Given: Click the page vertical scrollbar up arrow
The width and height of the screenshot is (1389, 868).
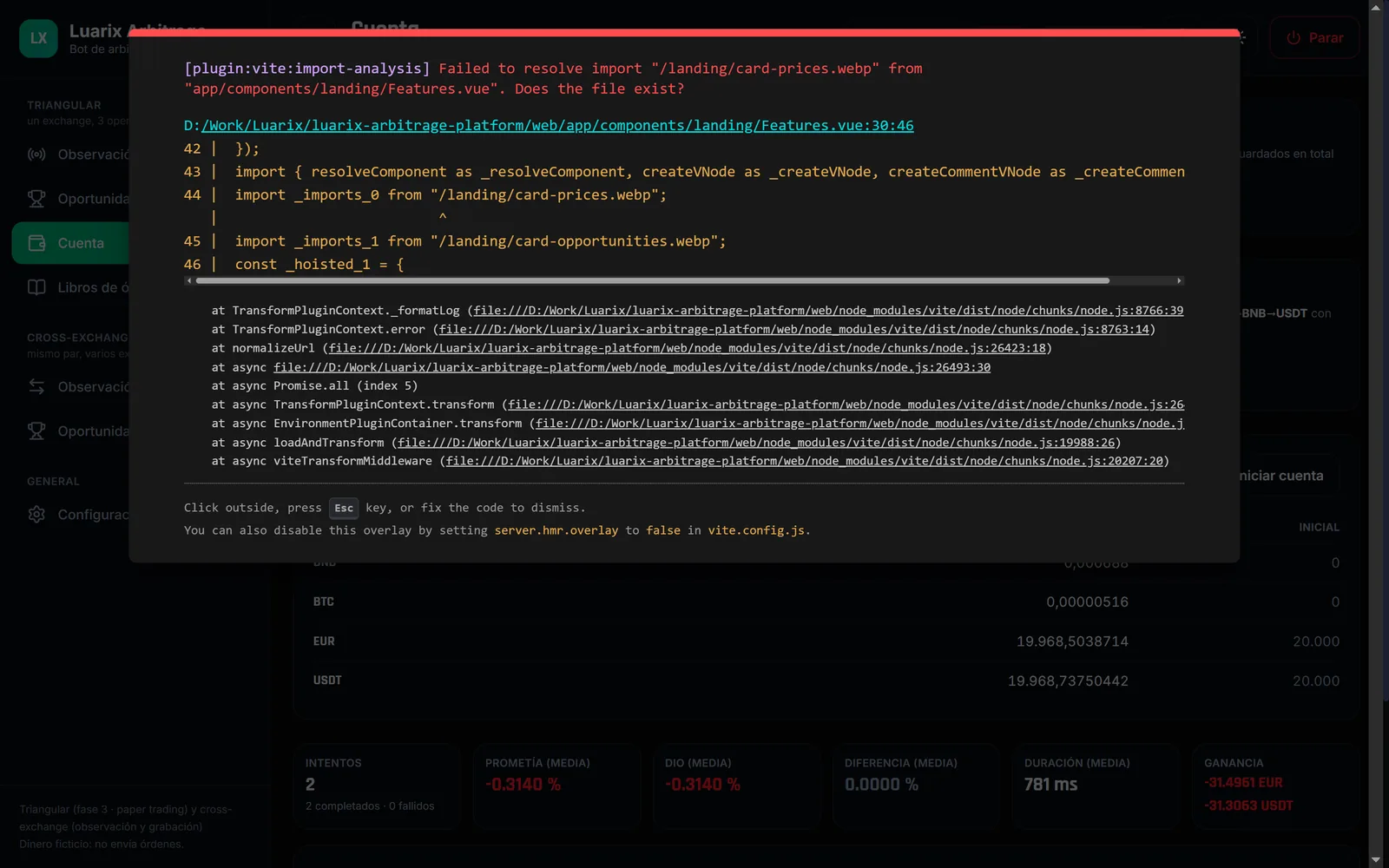Looking at the screenshot, I should (x=1376, y=8).
